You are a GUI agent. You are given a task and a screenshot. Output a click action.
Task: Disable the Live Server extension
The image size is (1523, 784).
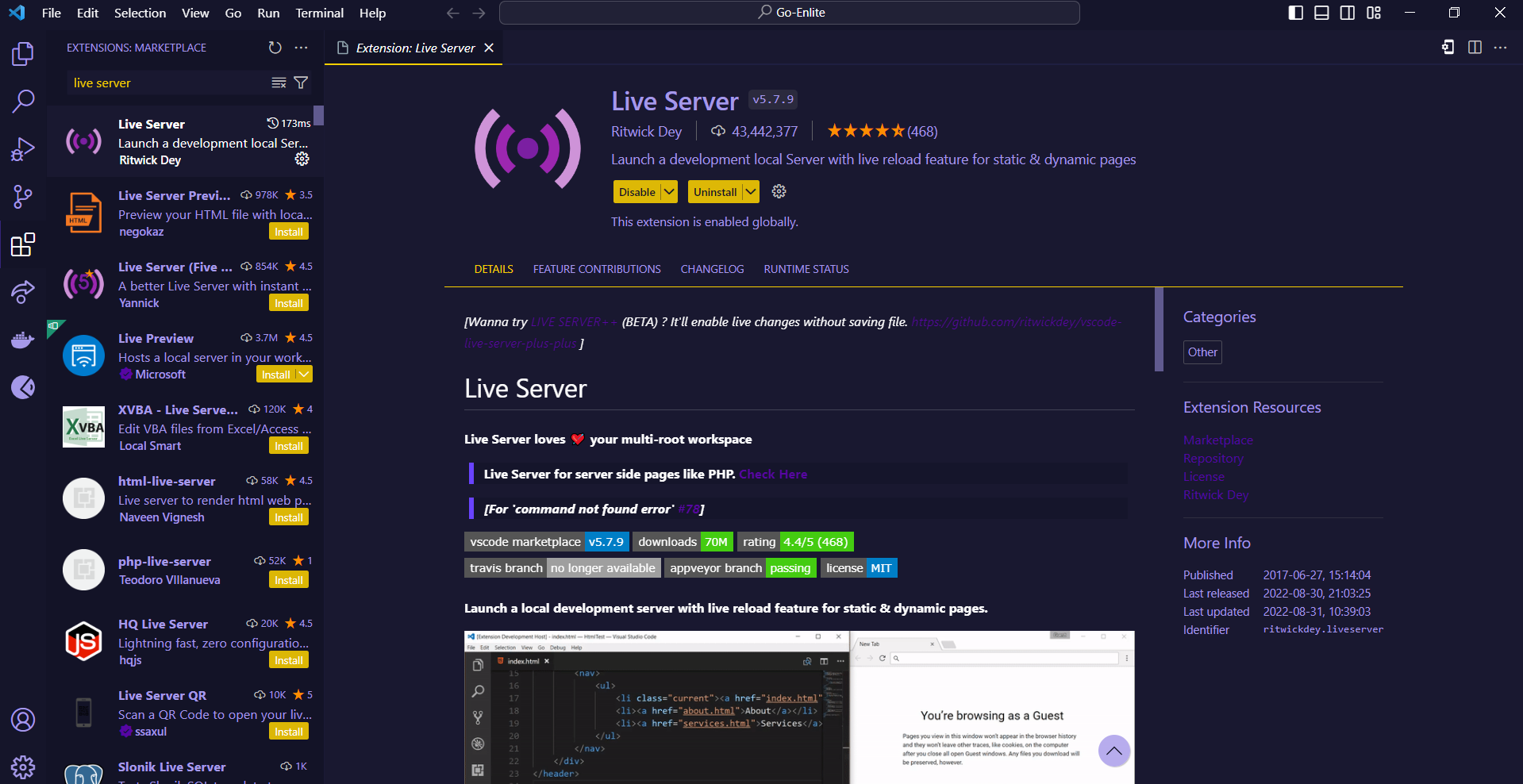(x=637, y=191)
